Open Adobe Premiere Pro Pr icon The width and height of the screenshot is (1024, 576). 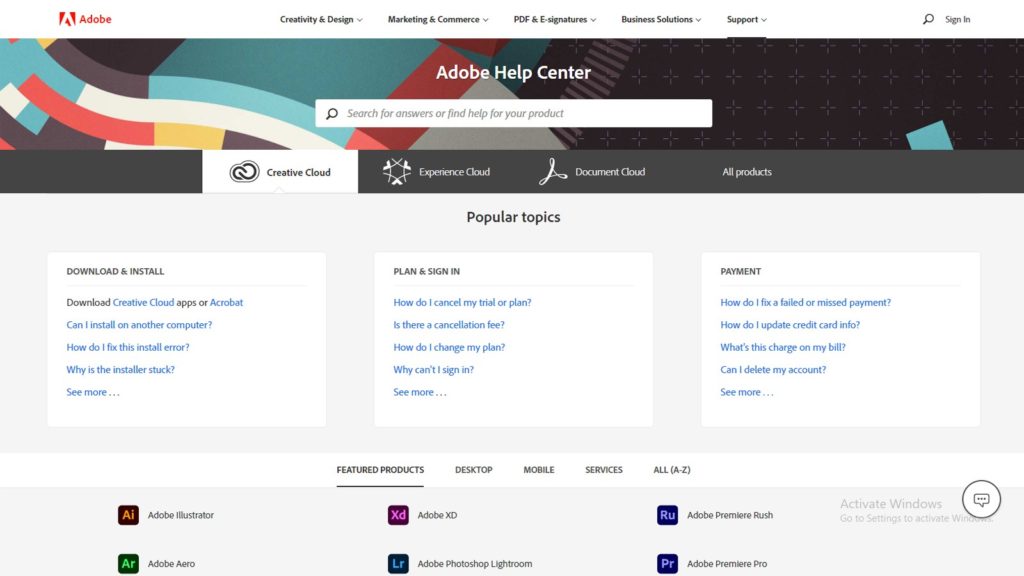point(667,564)
